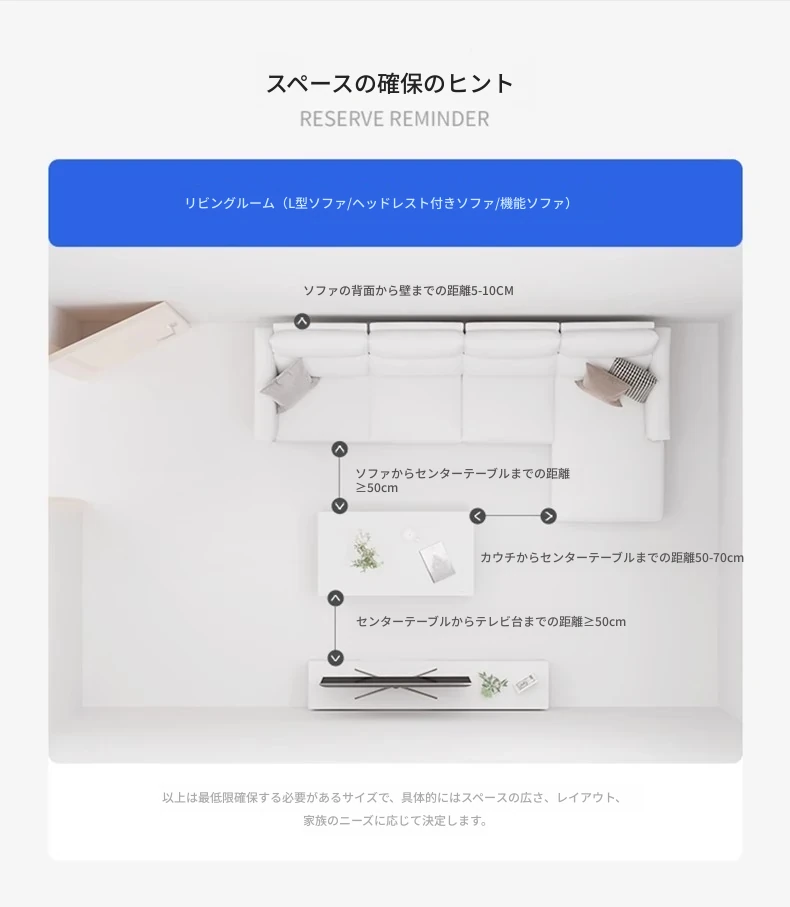Image resolution: width=790 pixels, height=907 pixels.
Task: Click the checkered cushion on the sofa
Action: 632,379
